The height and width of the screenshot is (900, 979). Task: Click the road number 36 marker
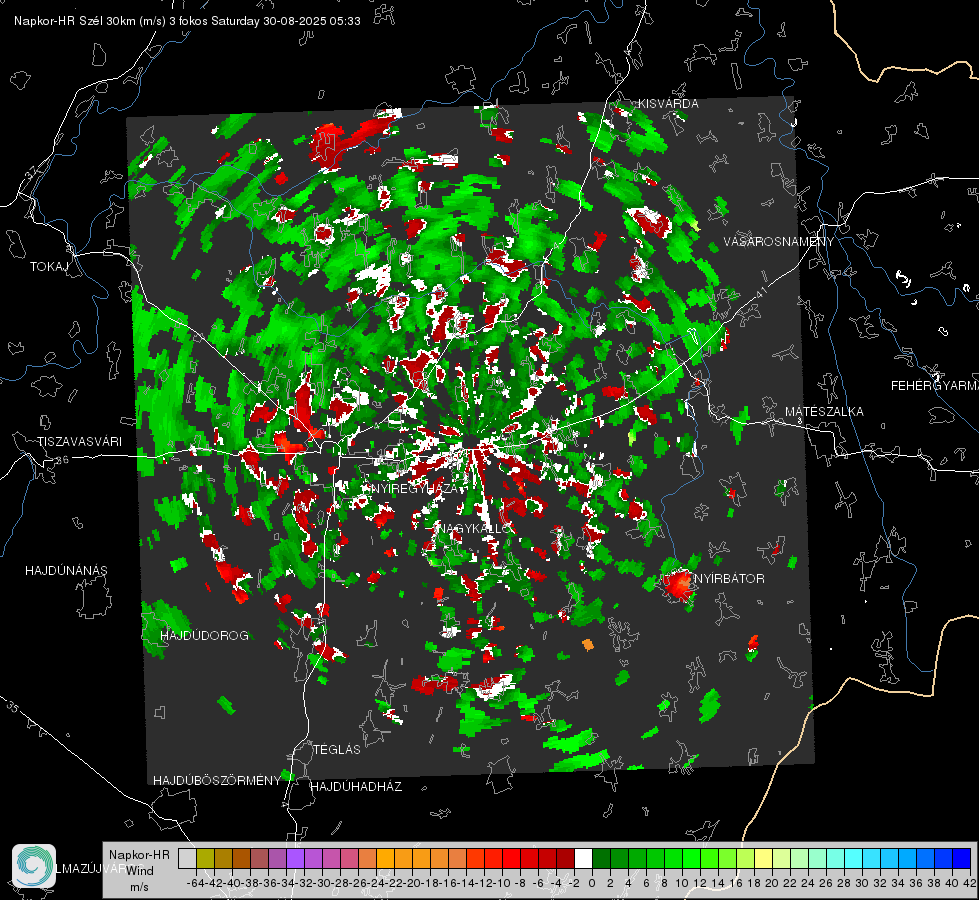coord(62,460)
